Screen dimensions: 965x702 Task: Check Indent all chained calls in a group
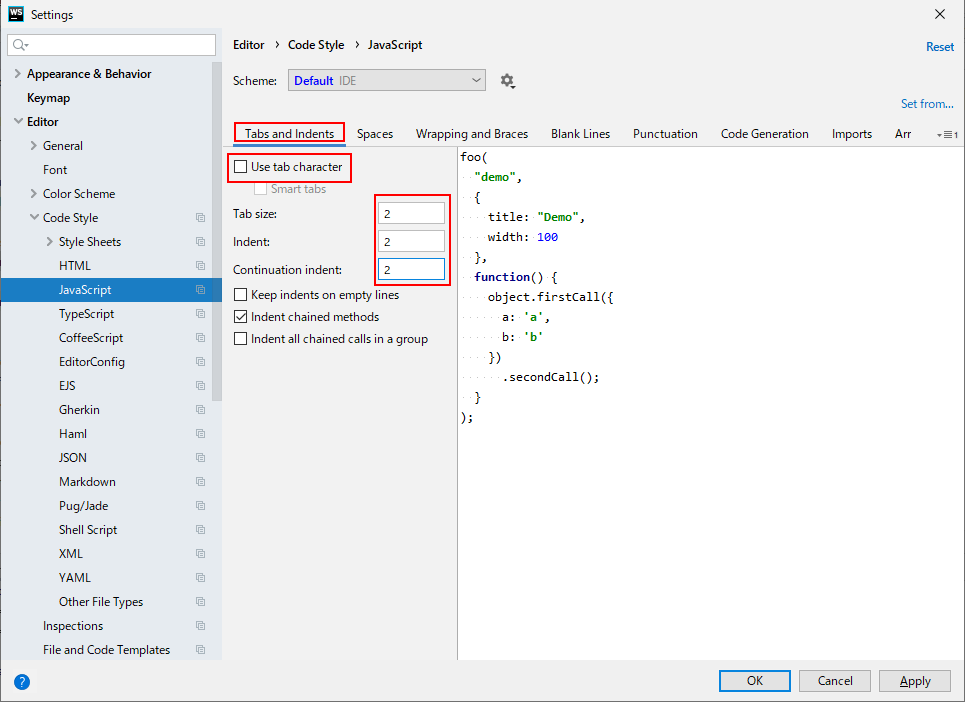[x=241, y=339]
